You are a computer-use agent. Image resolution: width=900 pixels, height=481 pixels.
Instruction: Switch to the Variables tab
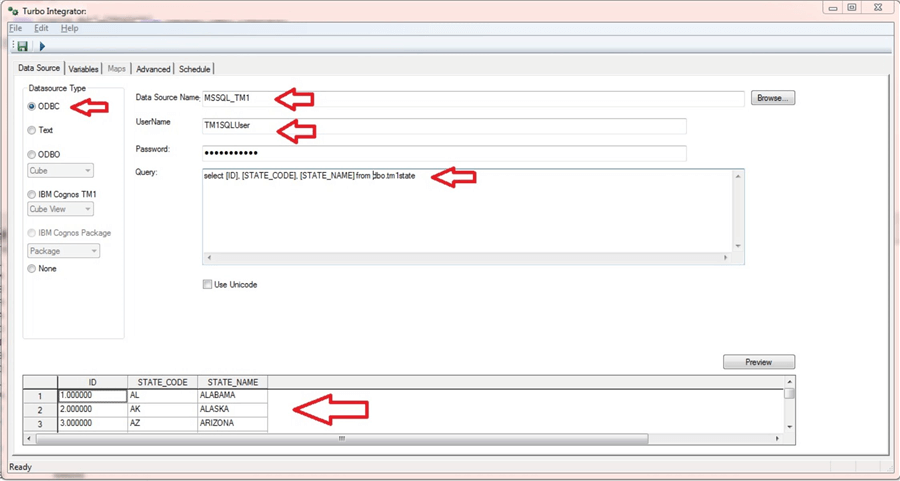(83, 69)
